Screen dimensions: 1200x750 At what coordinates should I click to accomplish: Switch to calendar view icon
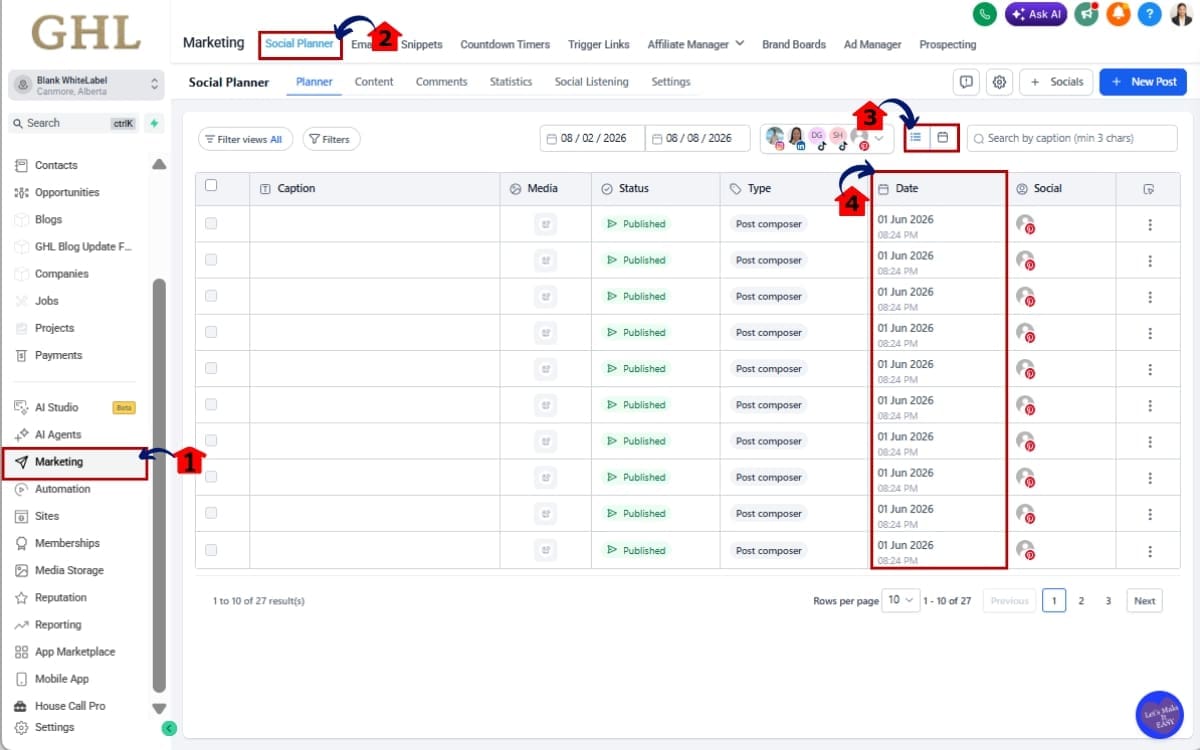pos(942,137)
